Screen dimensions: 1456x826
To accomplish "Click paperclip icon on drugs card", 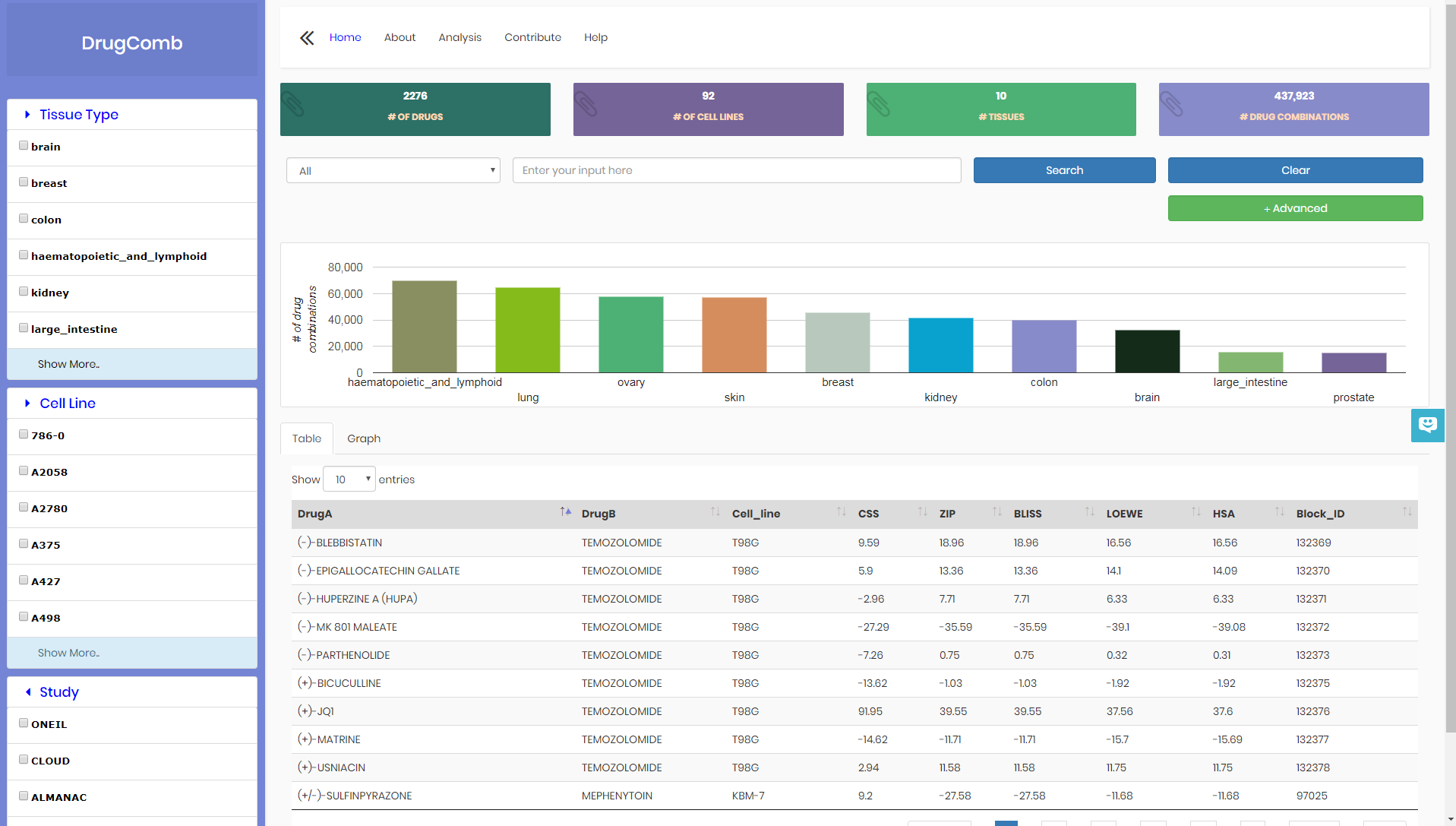I will [x=293, y=105].
